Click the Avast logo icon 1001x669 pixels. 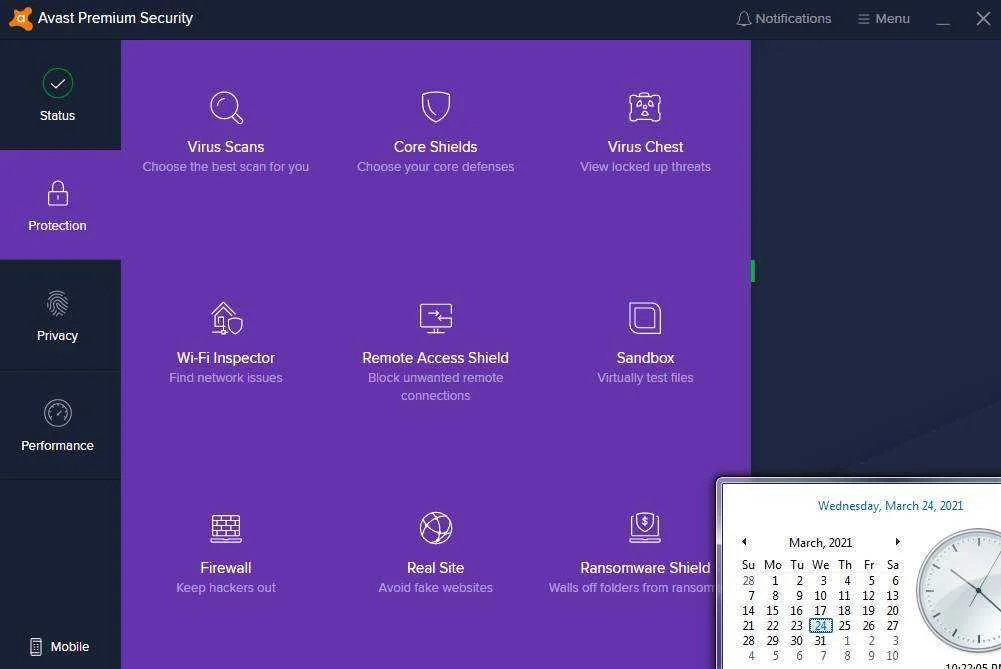[x=20, y=19]
